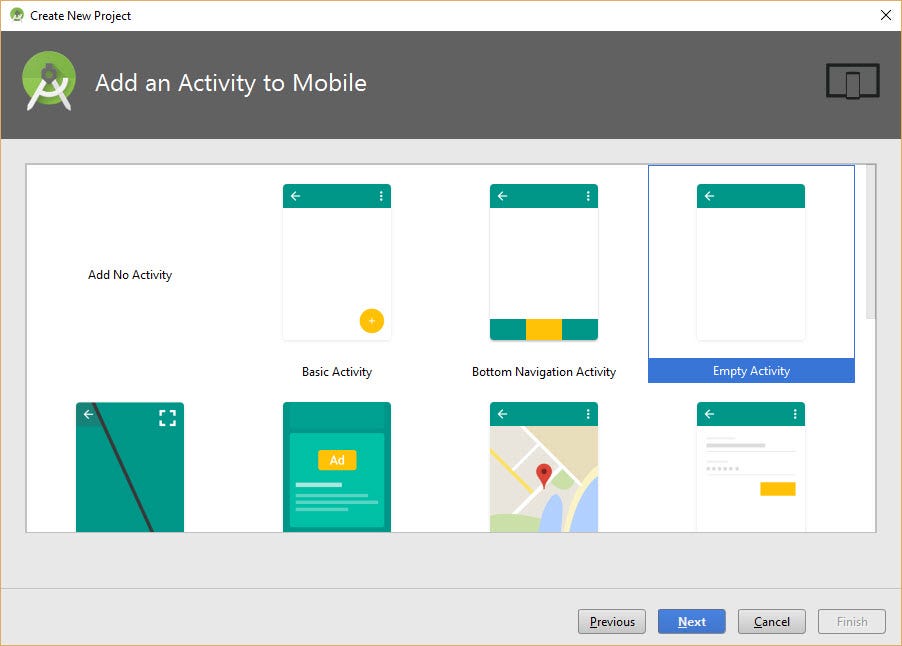Choose the Fullscreen Activity template with expand icon
This screenshot has width=902, height=646.
[130, 467]
